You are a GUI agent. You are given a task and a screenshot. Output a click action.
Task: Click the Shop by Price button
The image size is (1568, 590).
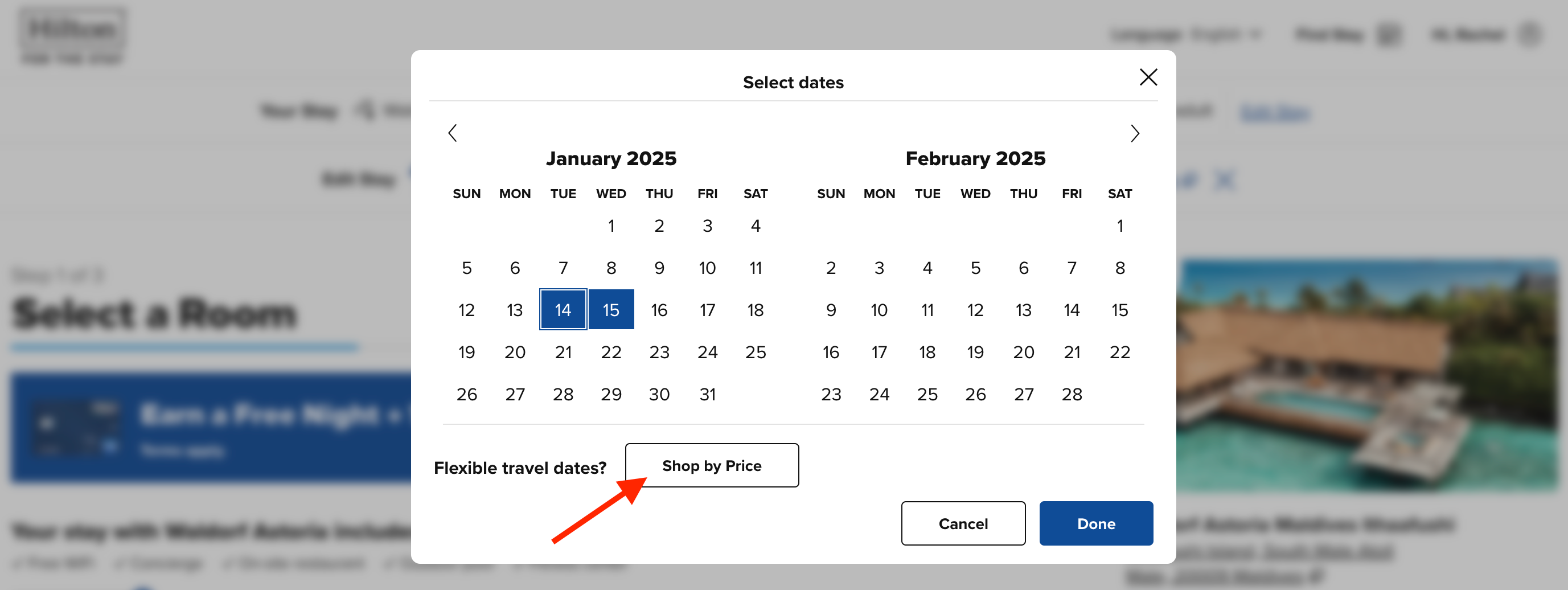click(x=712, y=465)
